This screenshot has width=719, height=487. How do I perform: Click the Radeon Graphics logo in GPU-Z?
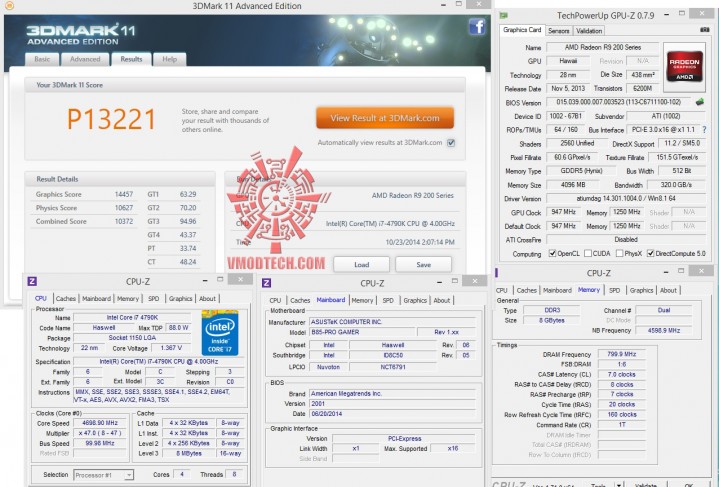(x=684, y=67)
